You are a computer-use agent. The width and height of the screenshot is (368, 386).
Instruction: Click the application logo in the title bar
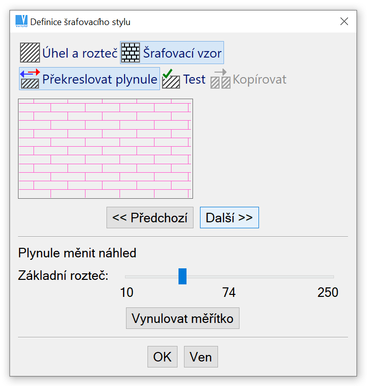tap(21, 21)
